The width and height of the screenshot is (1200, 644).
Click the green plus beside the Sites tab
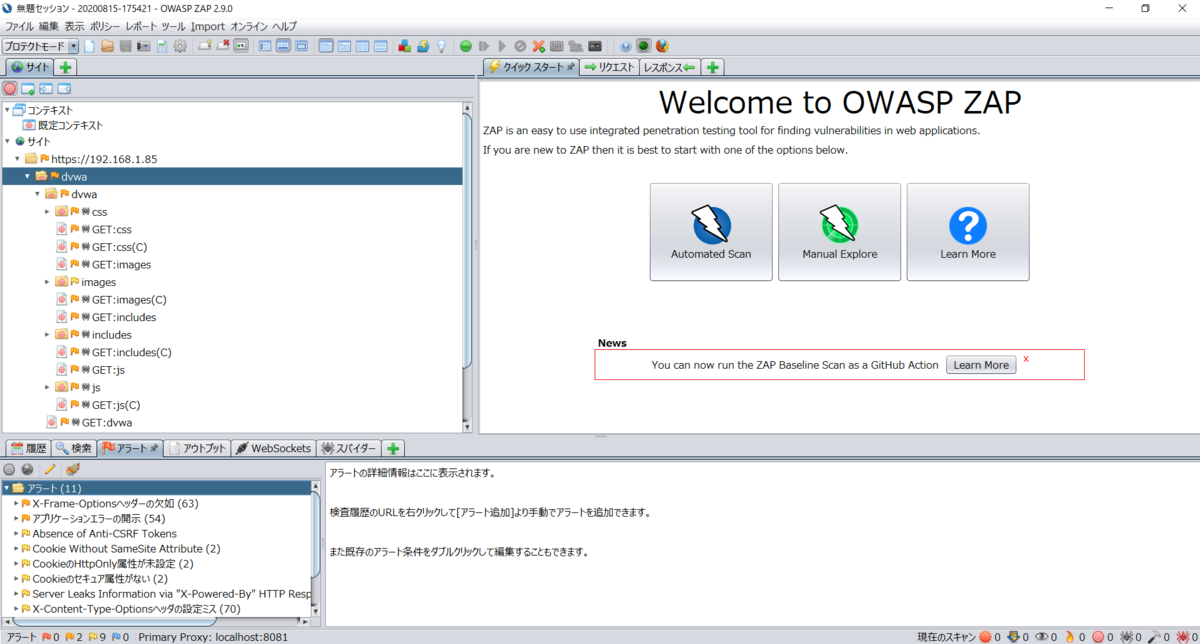pos(65,67)
